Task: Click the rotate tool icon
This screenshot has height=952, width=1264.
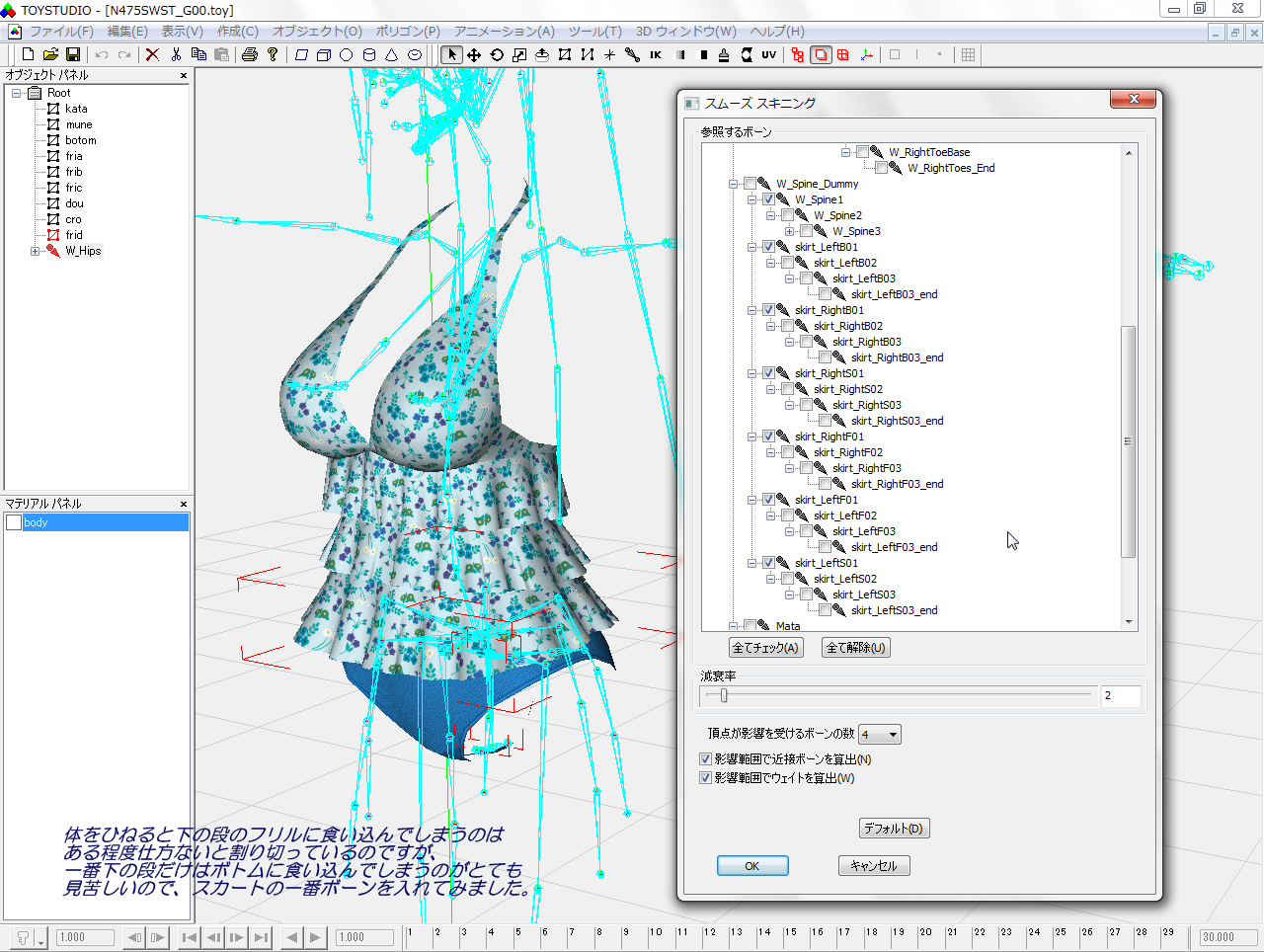Action: 497,55
